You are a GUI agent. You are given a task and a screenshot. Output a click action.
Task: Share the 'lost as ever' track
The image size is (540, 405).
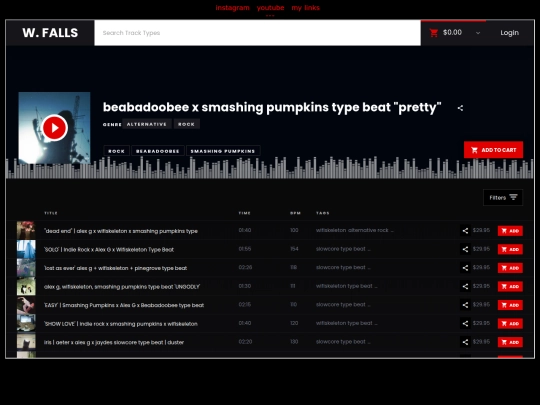[x=465, y=268]
